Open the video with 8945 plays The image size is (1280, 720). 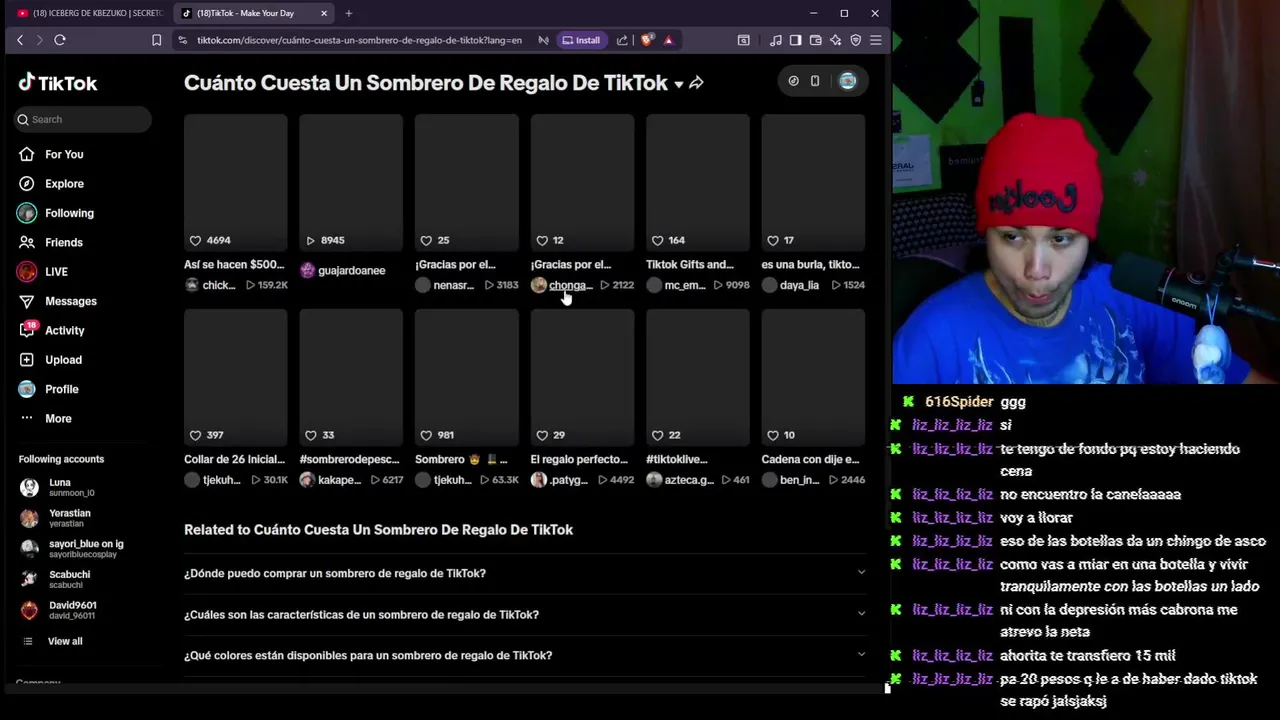coord(351,182)
